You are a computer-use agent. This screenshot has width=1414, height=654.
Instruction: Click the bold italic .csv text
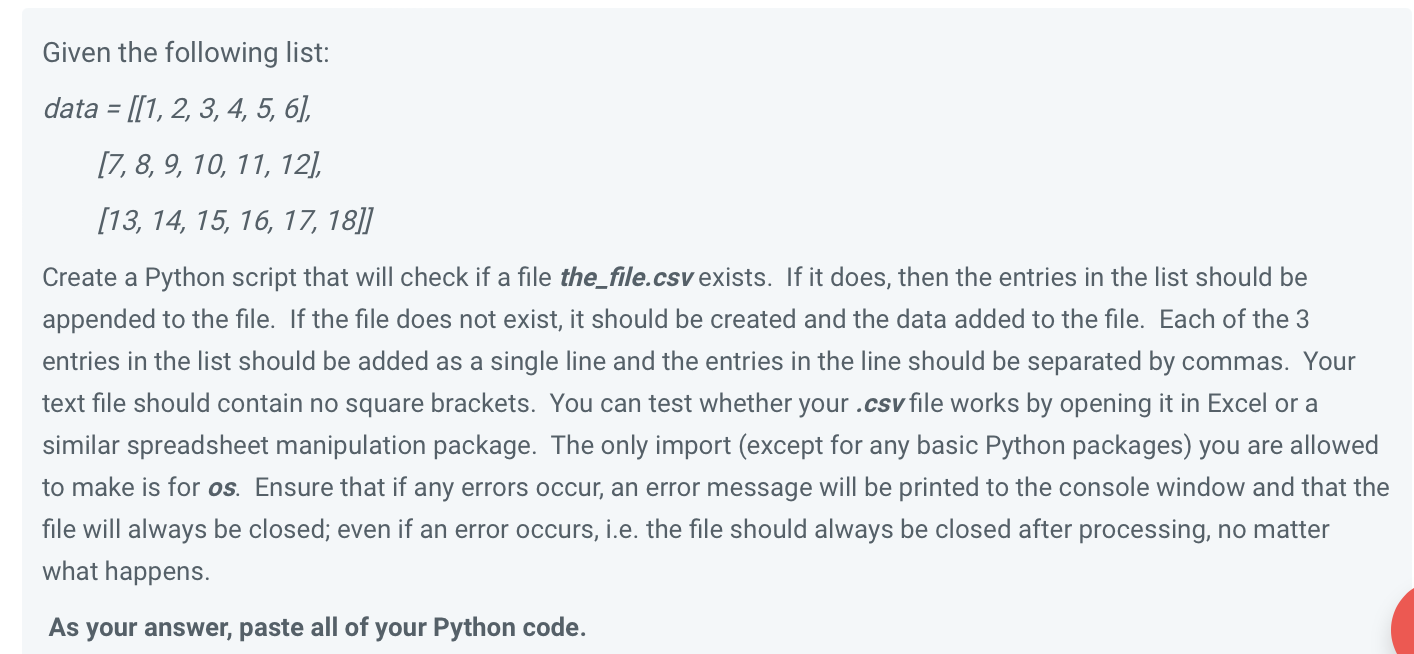click(x=882, y=403)
